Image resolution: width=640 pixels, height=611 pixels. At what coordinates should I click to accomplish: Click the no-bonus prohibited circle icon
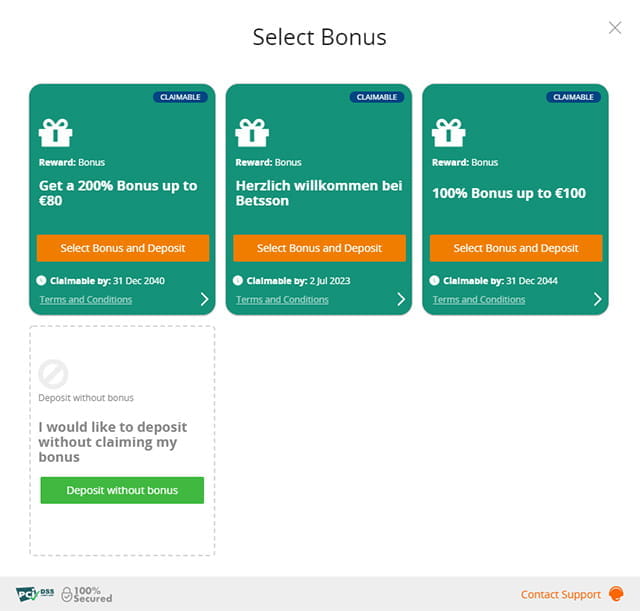pyautogui.click(x=53, y=374)
